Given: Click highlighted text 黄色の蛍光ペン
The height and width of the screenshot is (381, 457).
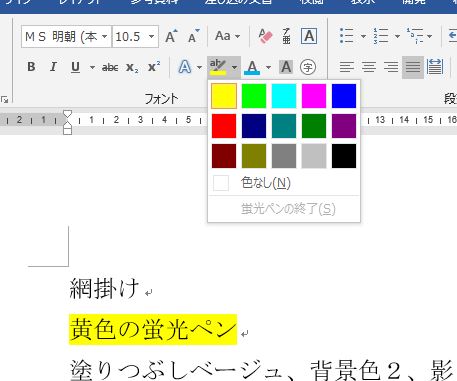Looking at the screenshot, I should (x=153, y=329).
